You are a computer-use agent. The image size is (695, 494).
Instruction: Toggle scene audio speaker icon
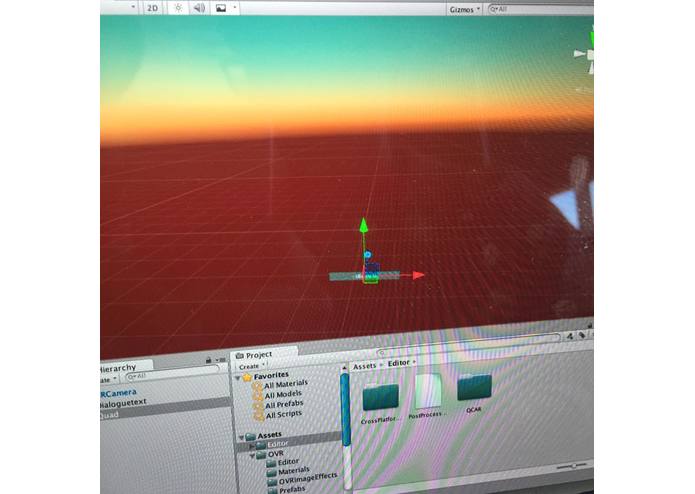(199, 8)
